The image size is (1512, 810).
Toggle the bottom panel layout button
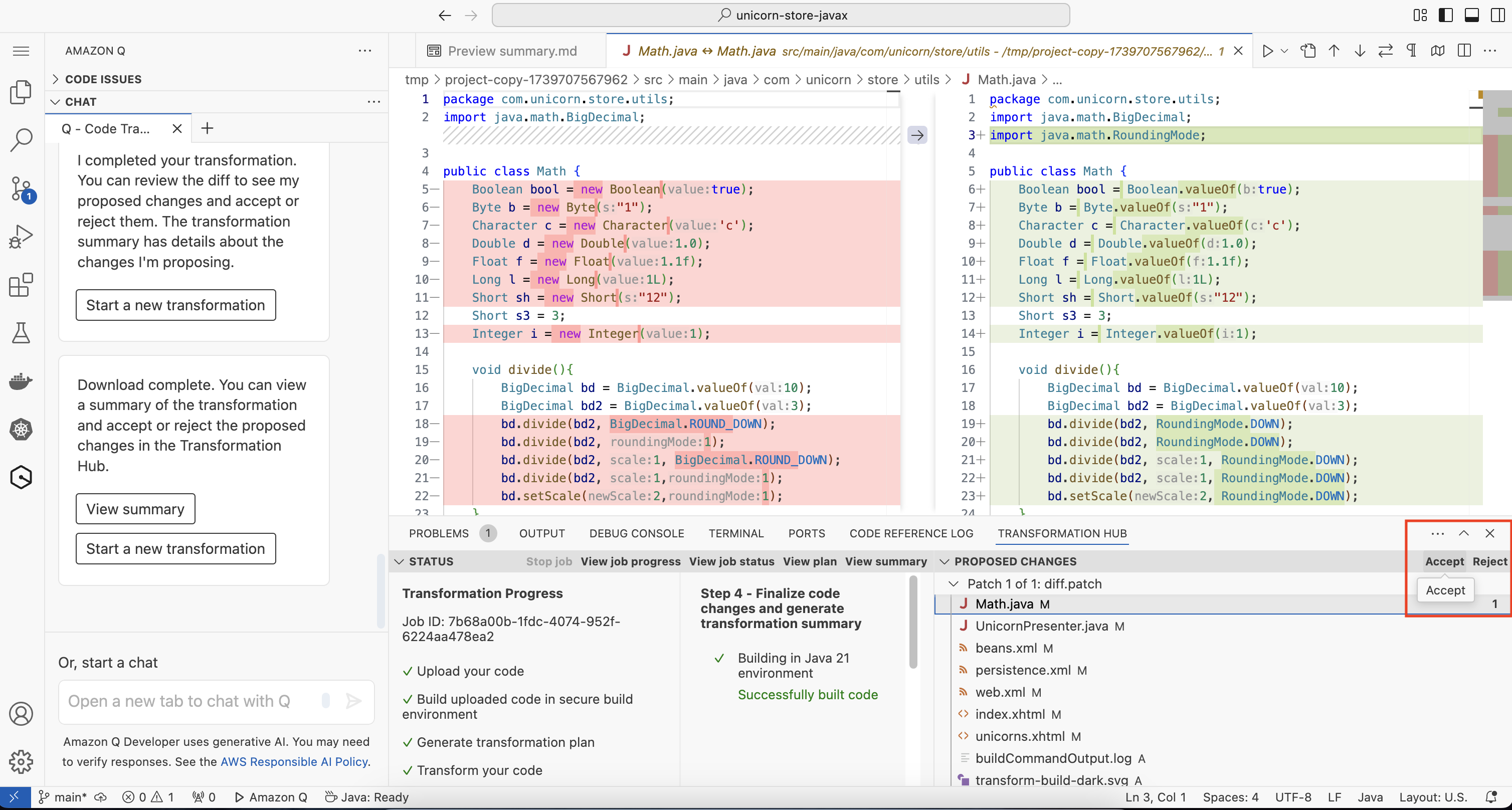tap(1471, 15)
